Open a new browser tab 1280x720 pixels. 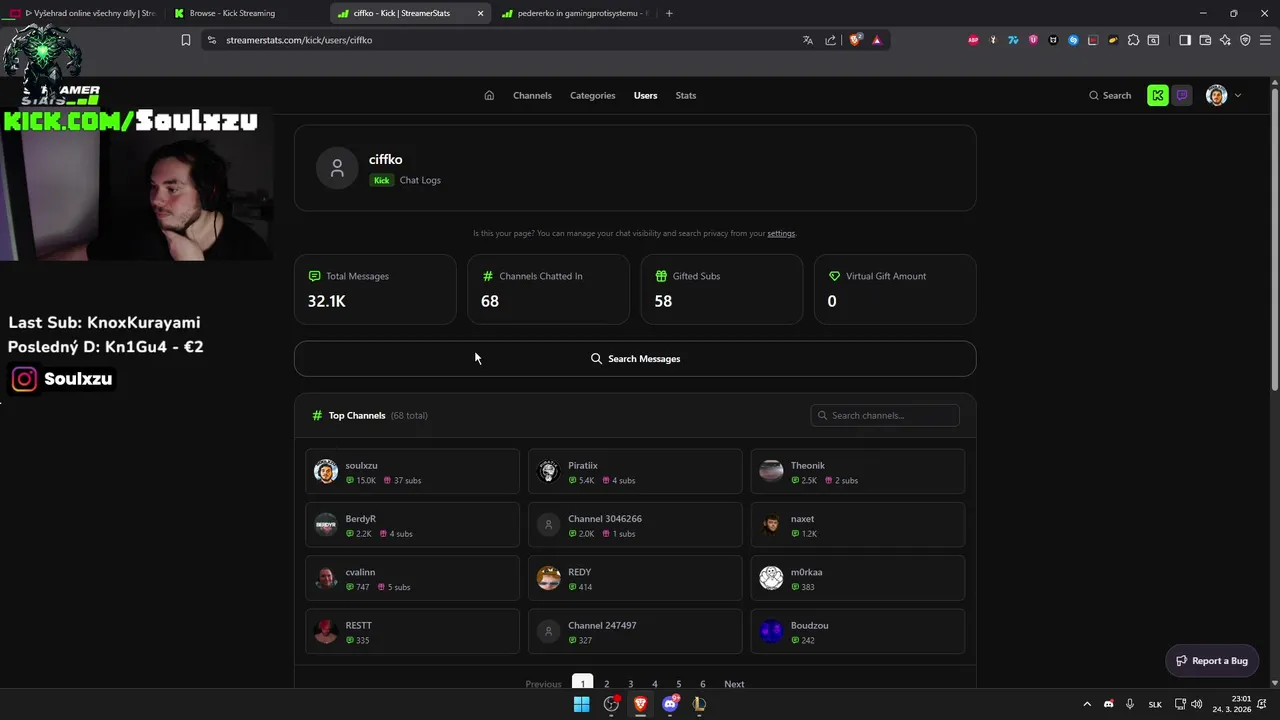click(669, 13)
